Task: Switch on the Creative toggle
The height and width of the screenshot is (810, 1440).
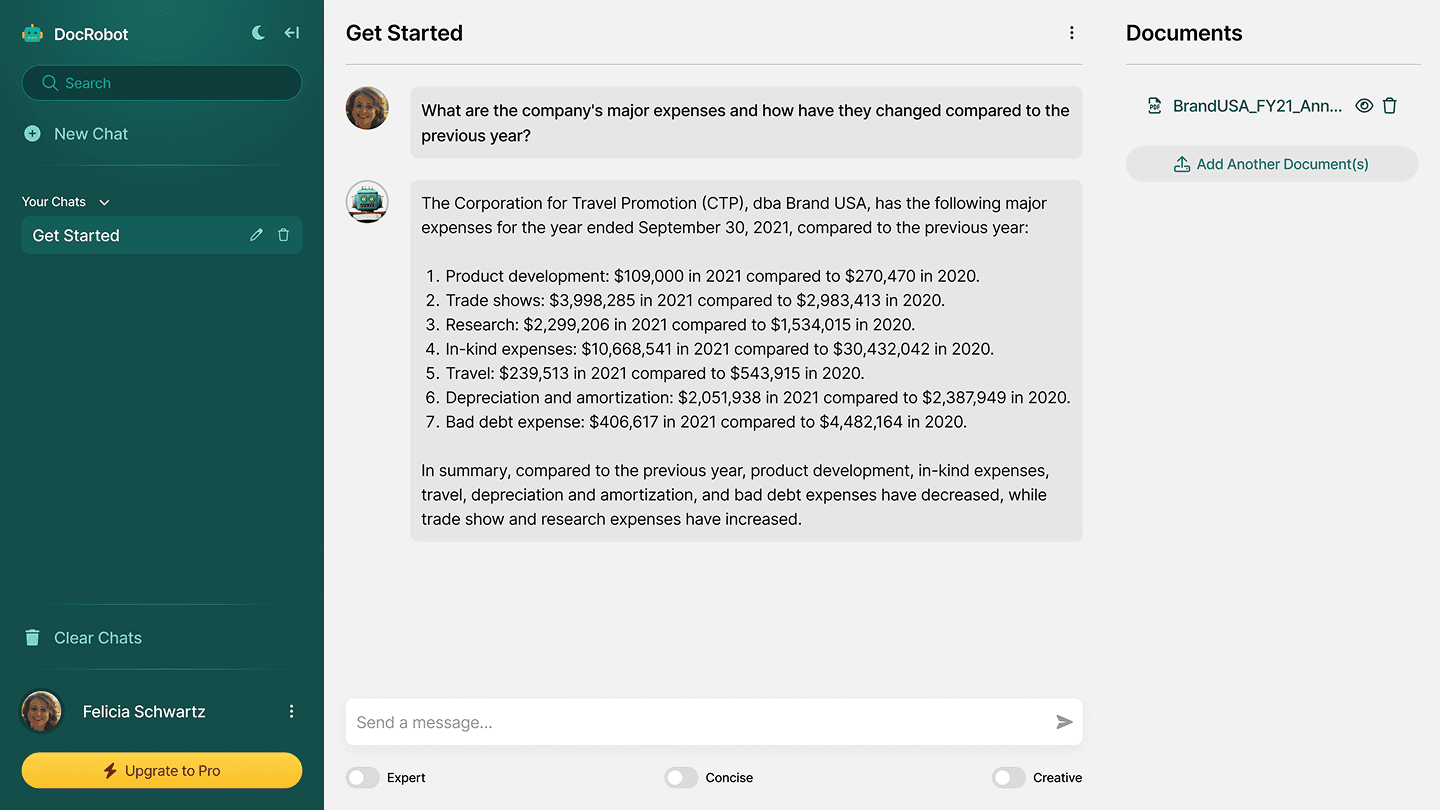Action: (1009, 777)
